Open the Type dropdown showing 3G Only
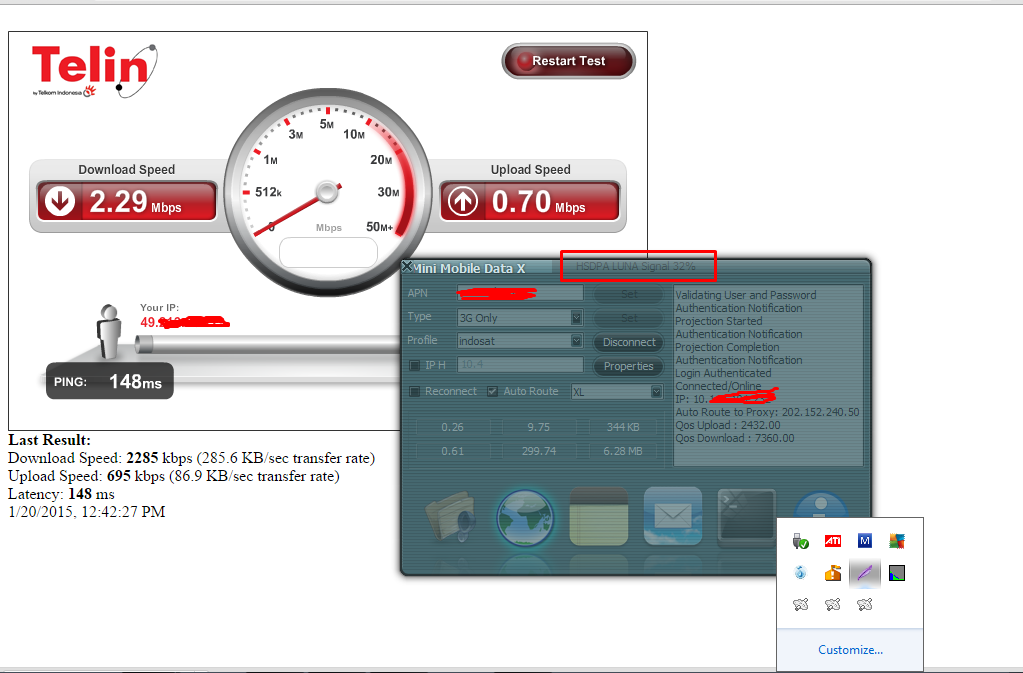 tap(520, 318)
